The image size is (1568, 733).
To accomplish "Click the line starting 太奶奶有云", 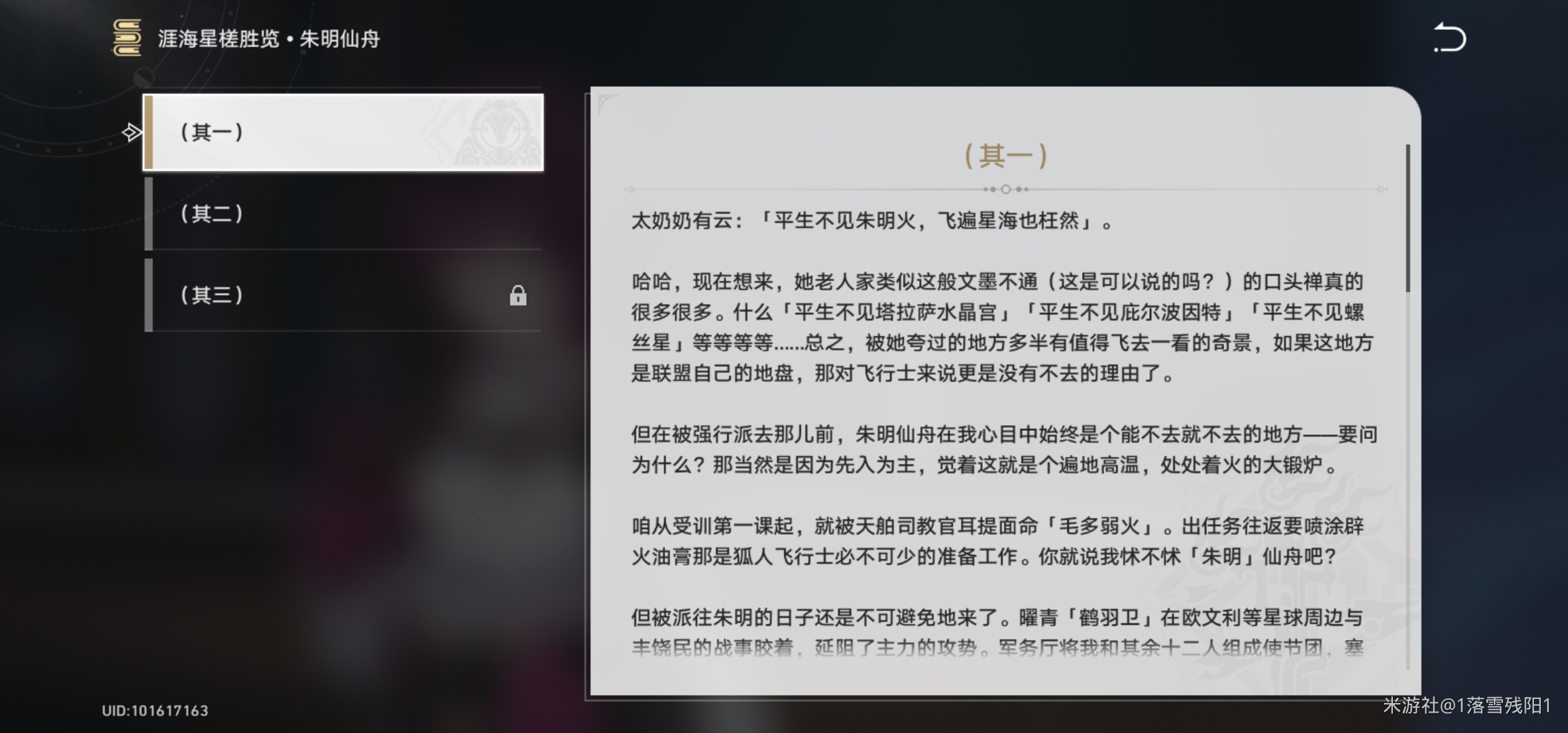I will coord(872,221).
